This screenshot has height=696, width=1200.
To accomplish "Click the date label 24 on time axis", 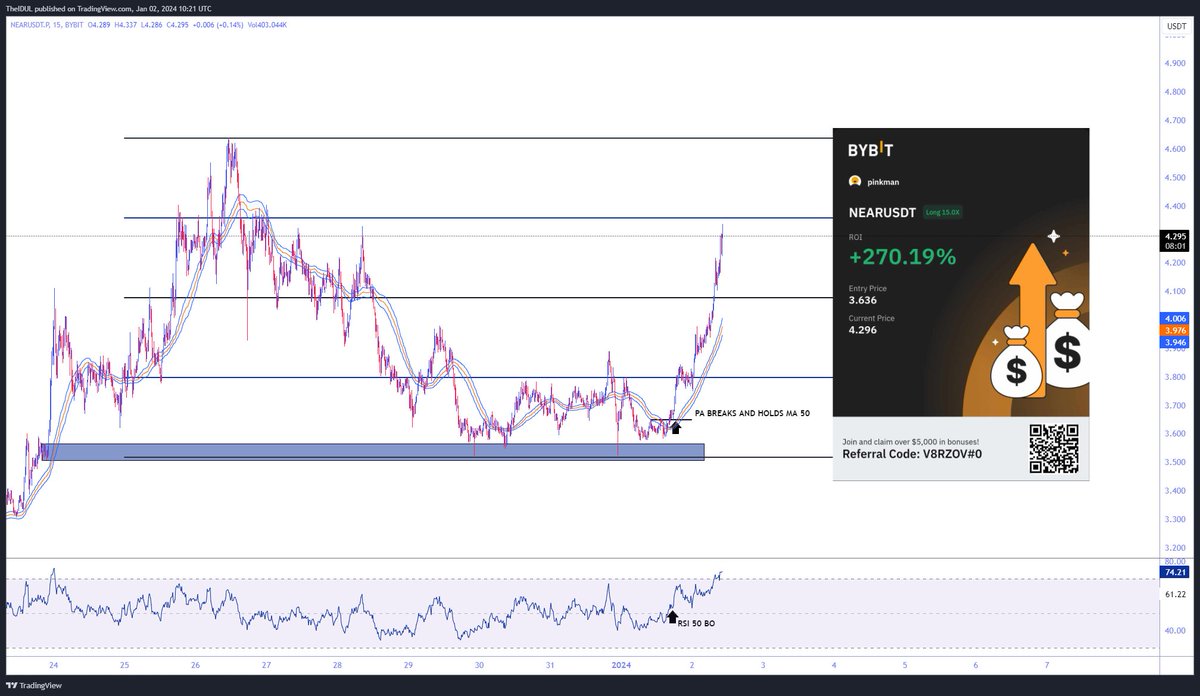I will pos(53,665).
